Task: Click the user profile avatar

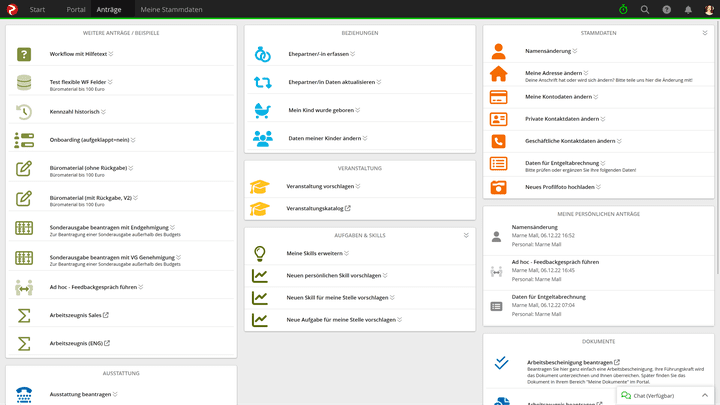Action: pyautogui.click(x=709, y=9)
